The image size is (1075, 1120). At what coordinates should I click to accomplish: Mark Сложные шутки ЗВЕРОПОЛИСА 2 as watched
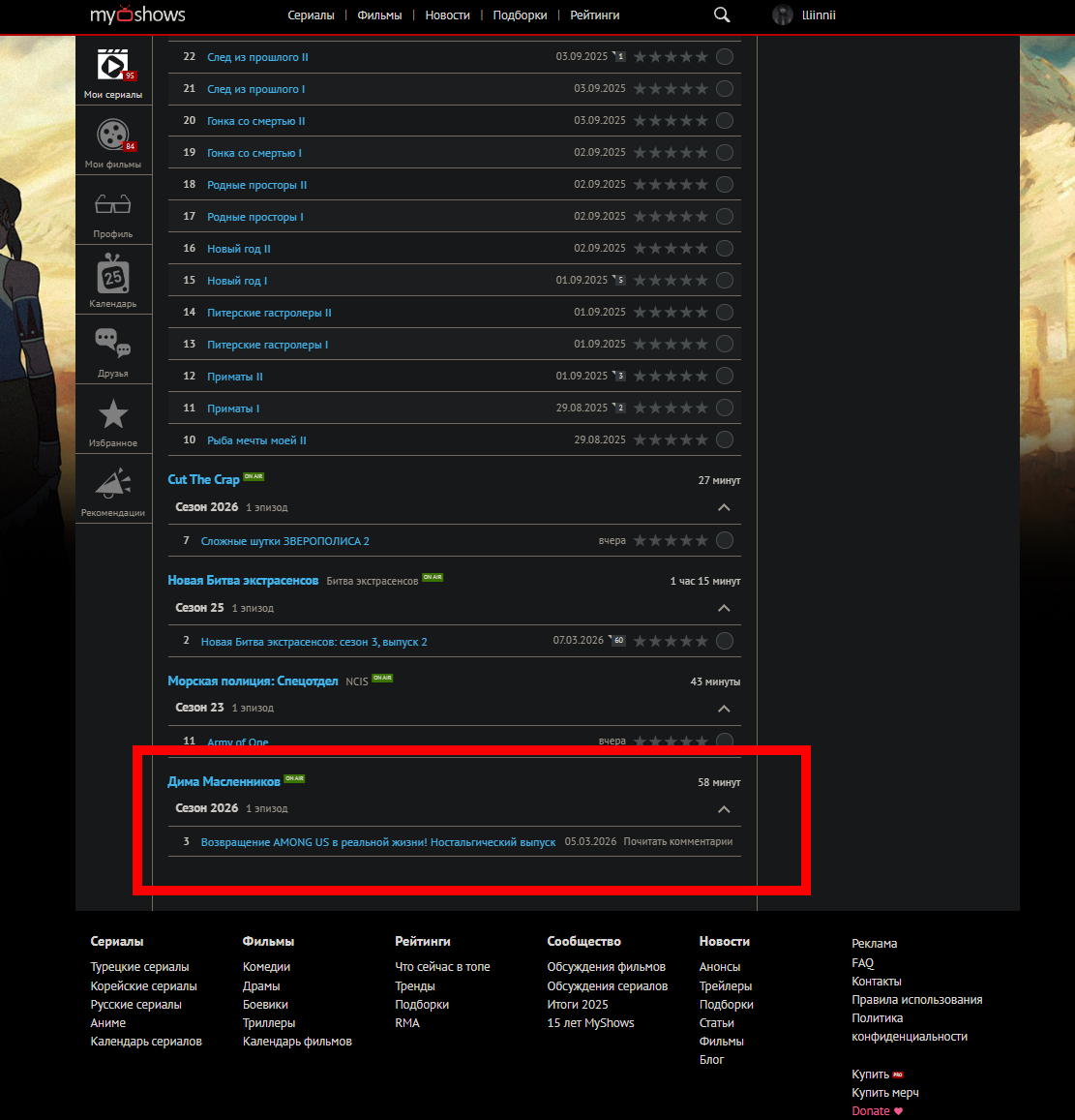[724, 540]
